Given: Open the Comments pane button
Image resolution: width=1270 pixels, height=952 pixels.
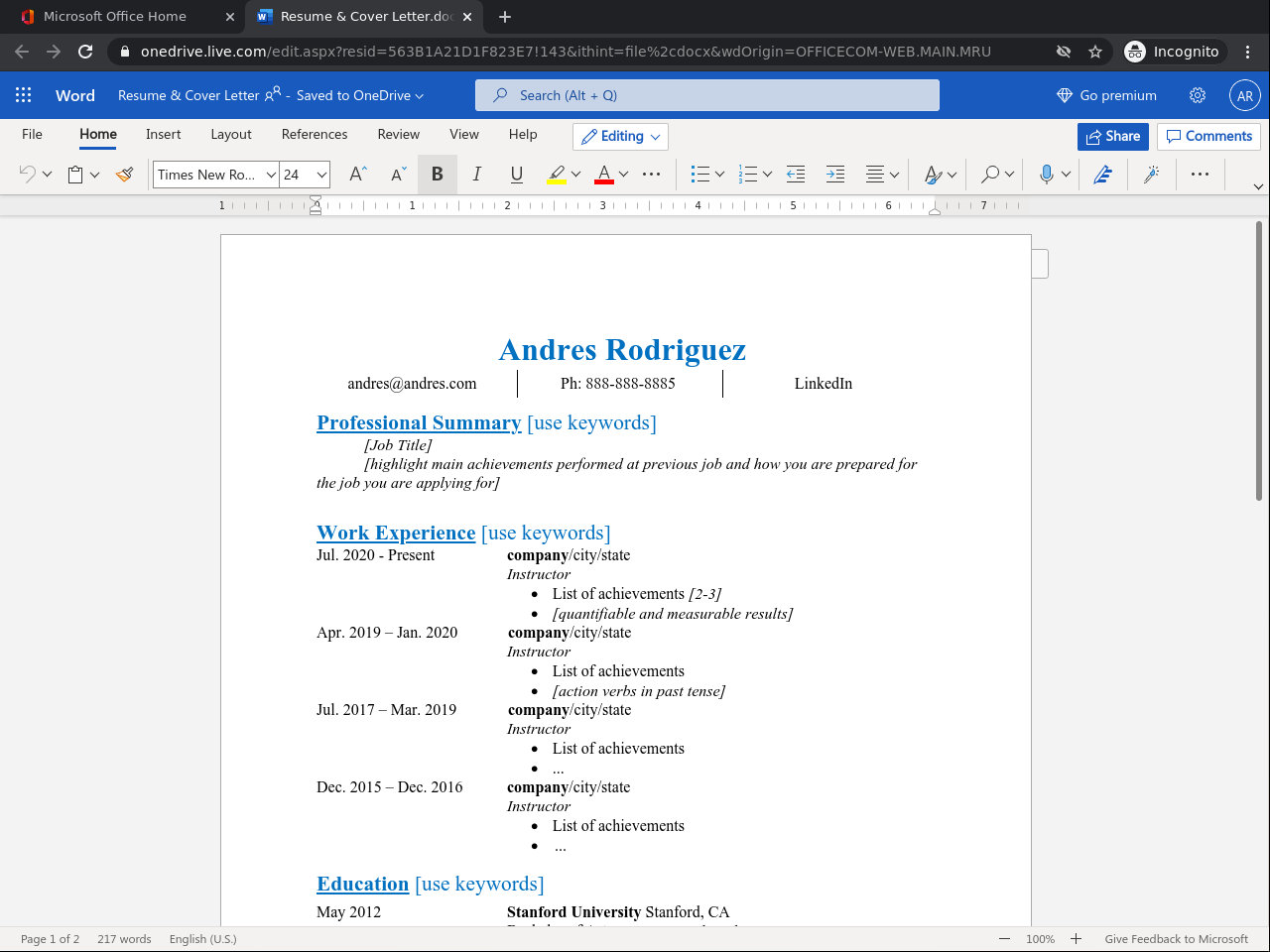Looking at the screenshot, I should point(1208,136).
